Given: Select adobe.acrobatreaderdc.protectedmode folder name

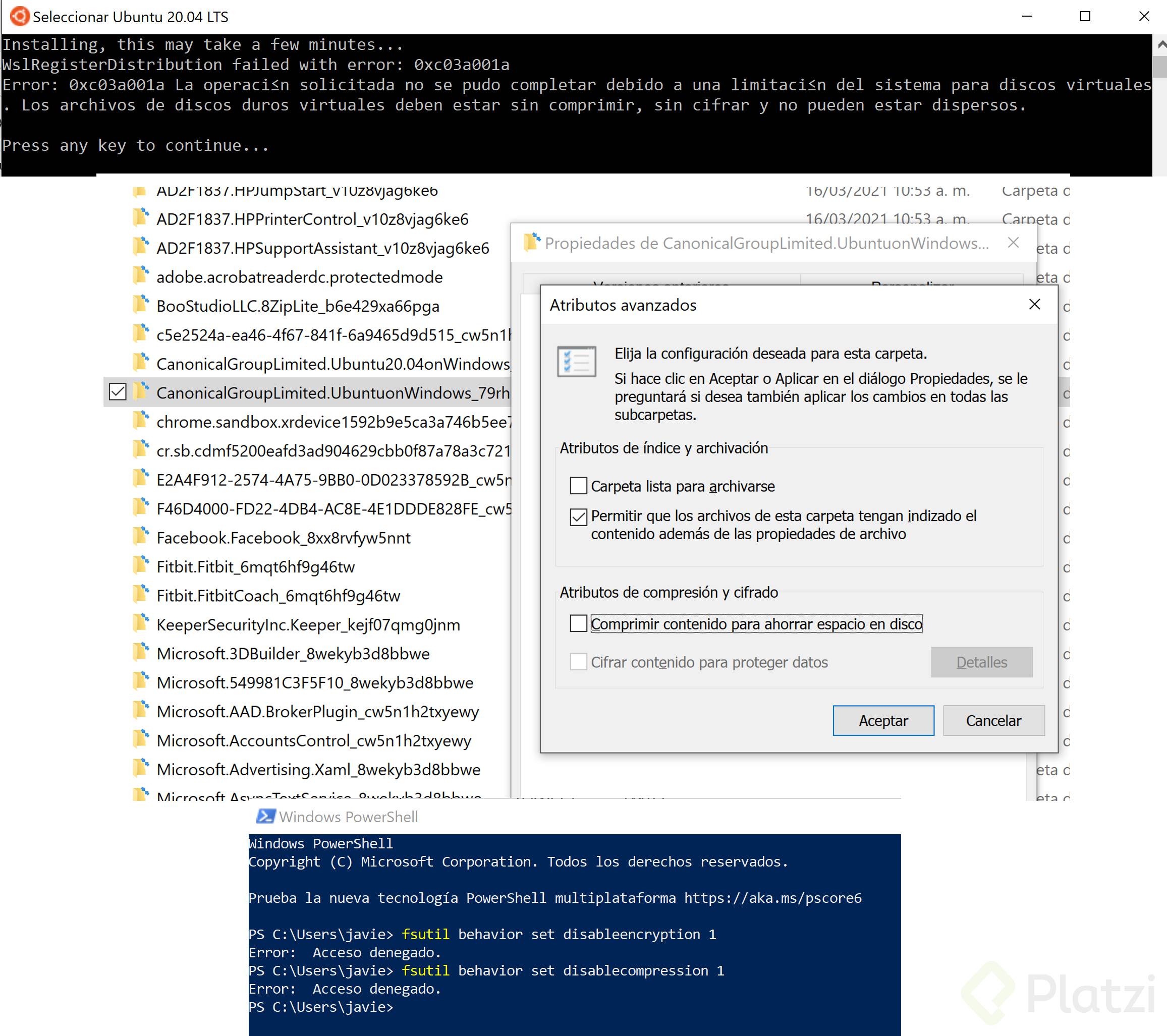Looking at the screenshot, I should (x=299, y=277).
